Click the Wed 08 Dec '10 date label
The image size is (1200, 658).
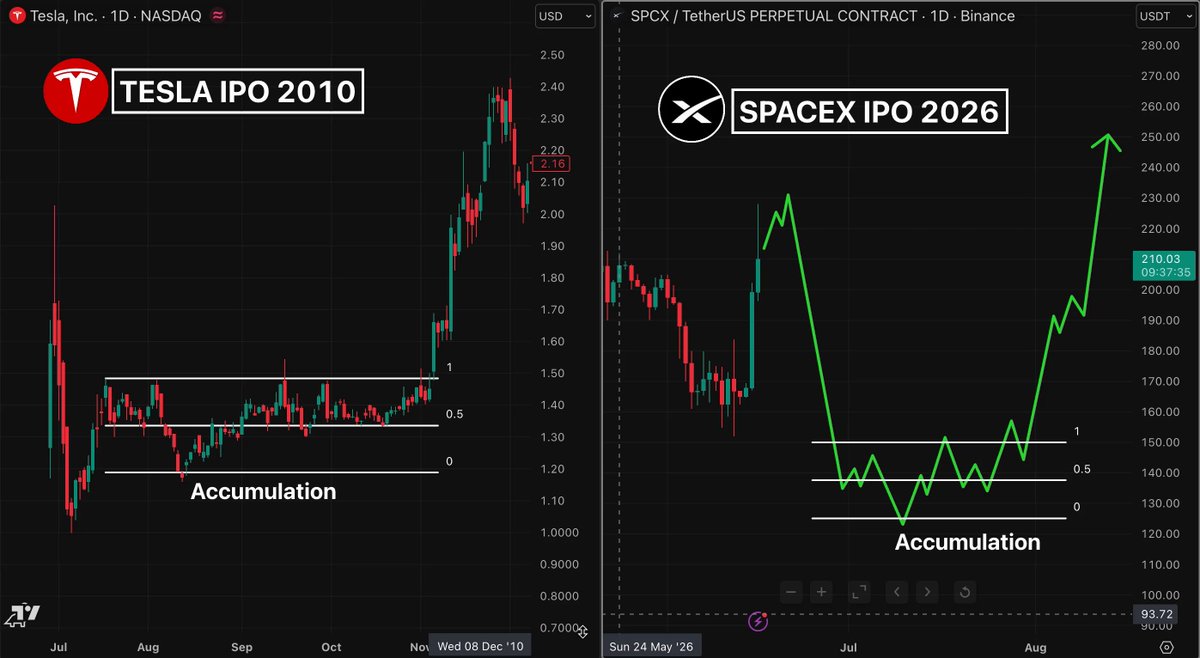(x=482, y=646)
